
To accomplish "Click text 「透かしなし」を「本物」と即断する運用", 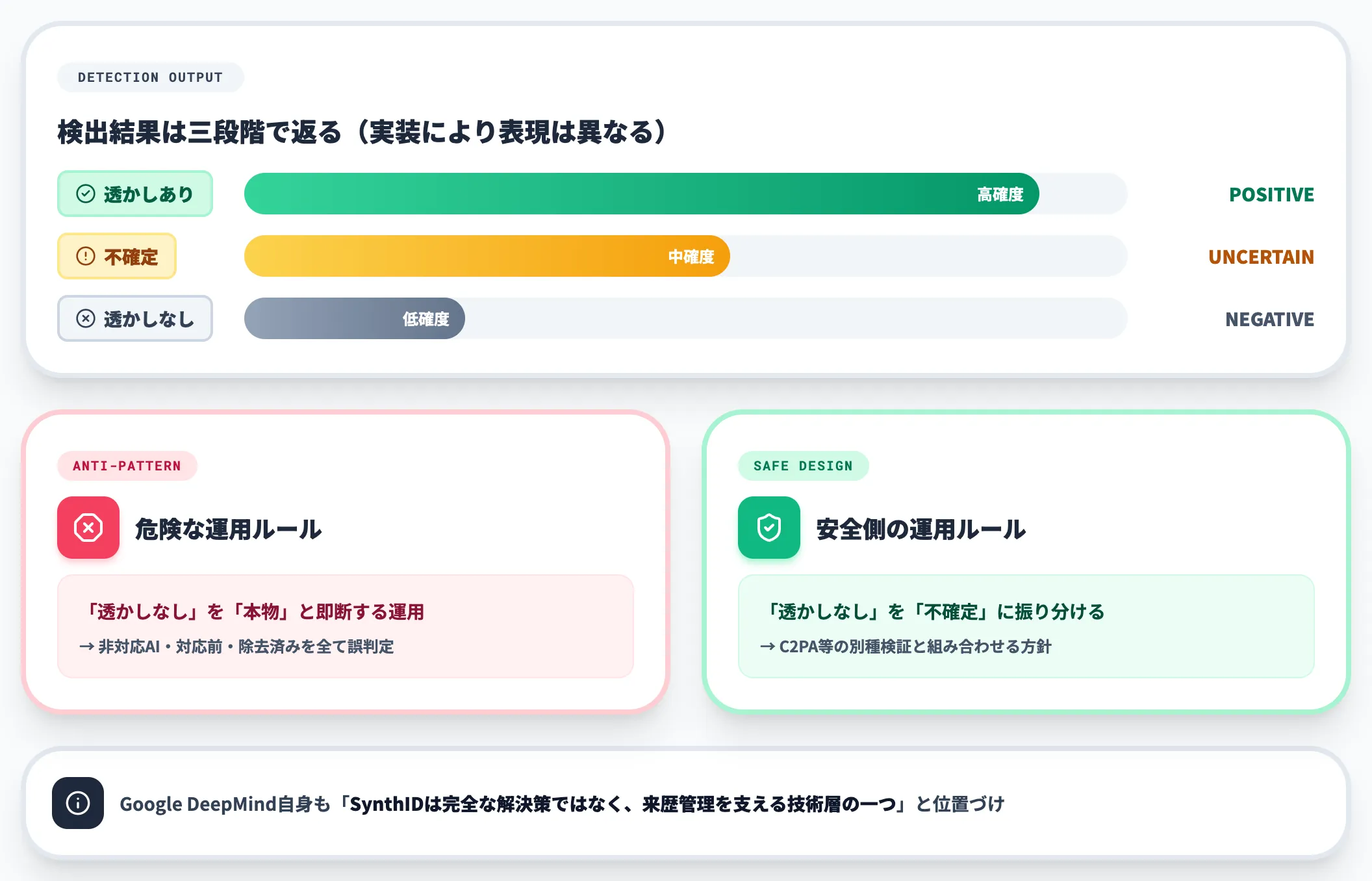I will coord(252,611).
